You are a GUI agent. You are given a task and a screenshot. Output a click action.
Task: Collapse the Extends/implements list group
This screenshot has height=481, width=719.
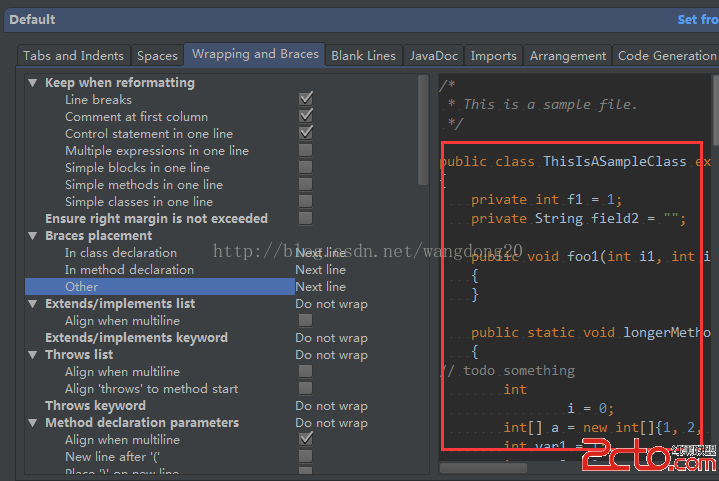(x=33, y=304)
